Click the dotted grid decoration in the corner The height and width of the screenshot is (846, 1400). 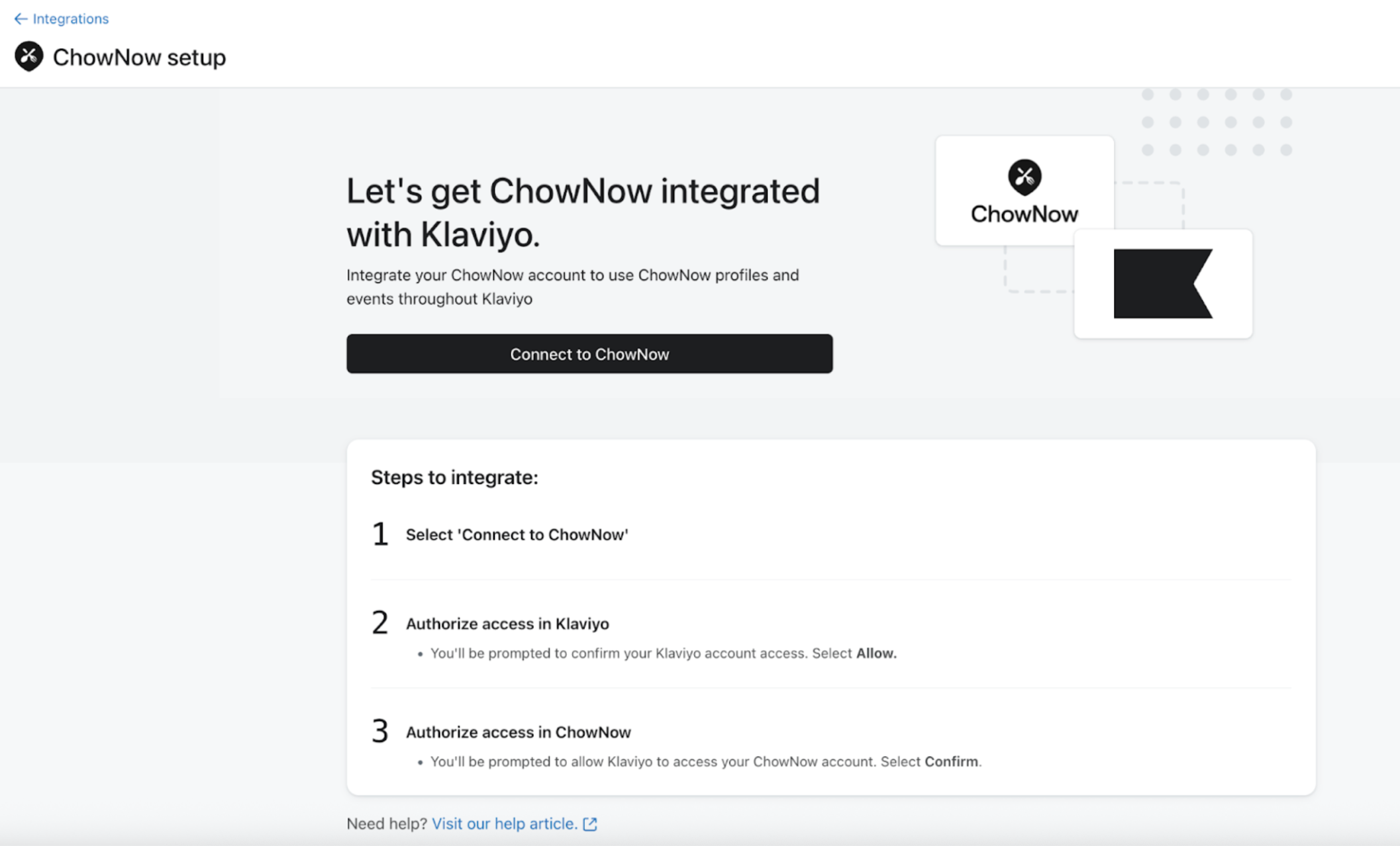tap(1217, 122)
